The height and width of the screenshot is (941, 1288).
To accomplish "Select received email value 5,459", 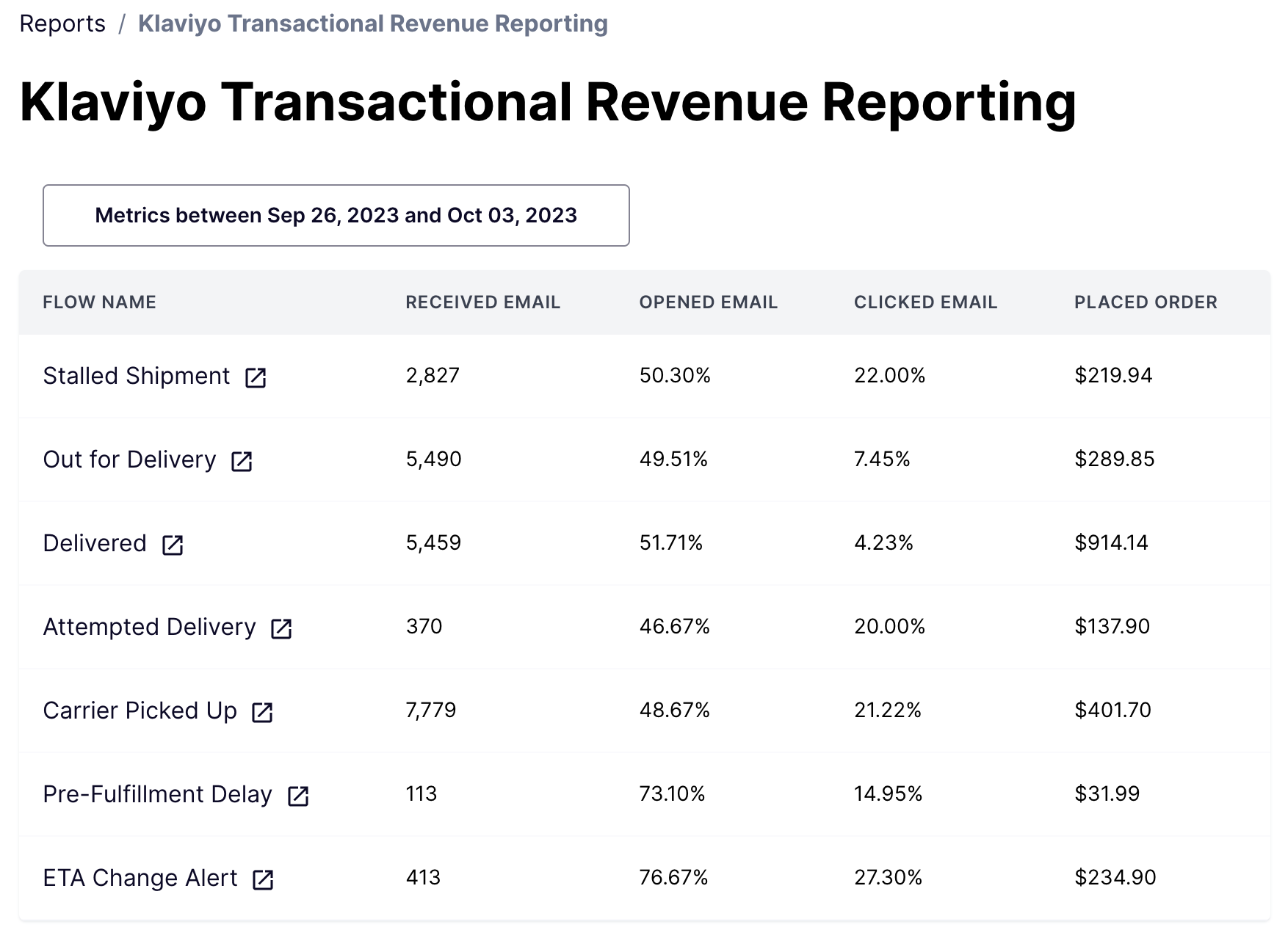I will pyautogui.click(x=434, y=542).
